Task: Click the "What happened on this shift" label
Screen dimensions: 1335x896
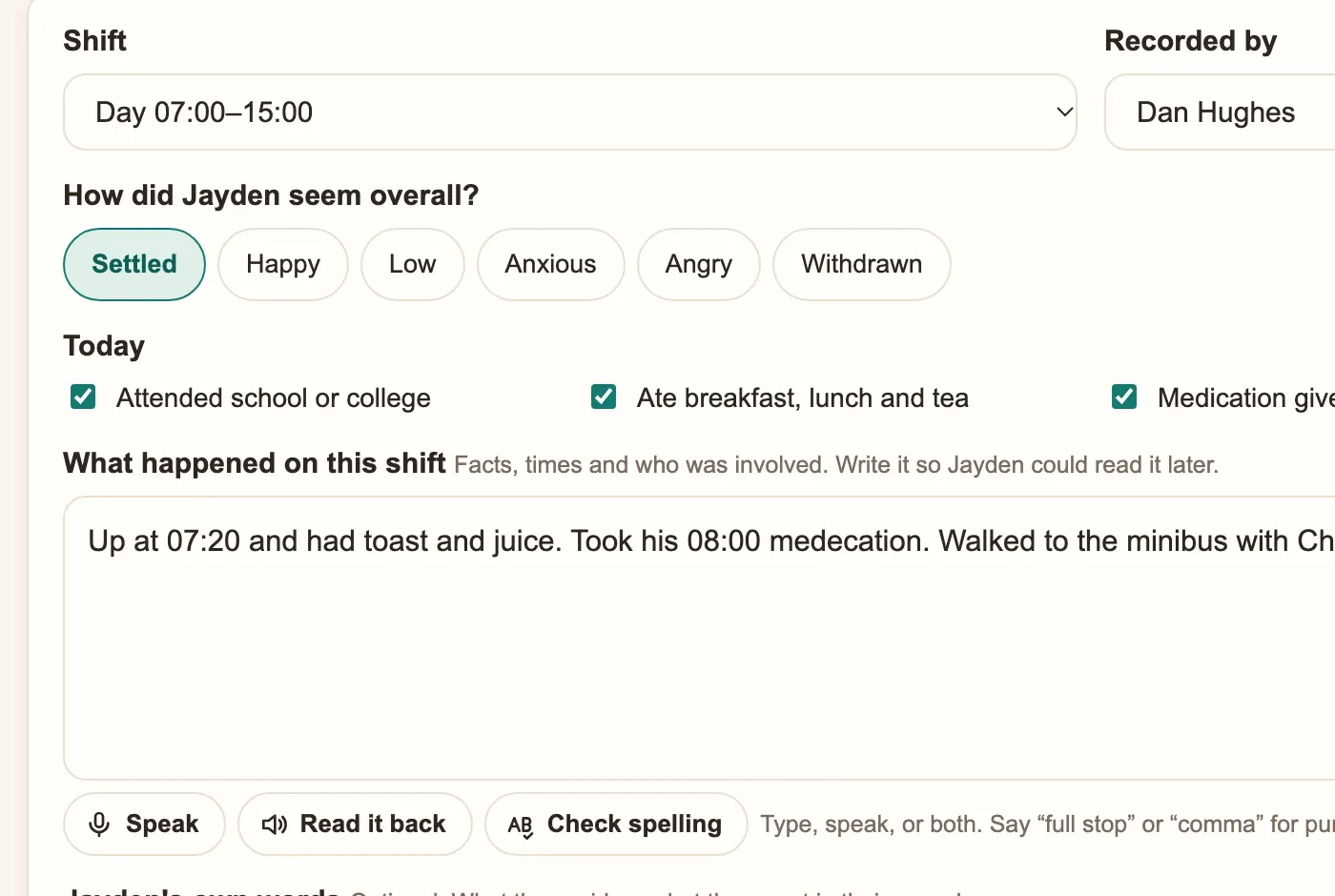Action: [255, 463]
